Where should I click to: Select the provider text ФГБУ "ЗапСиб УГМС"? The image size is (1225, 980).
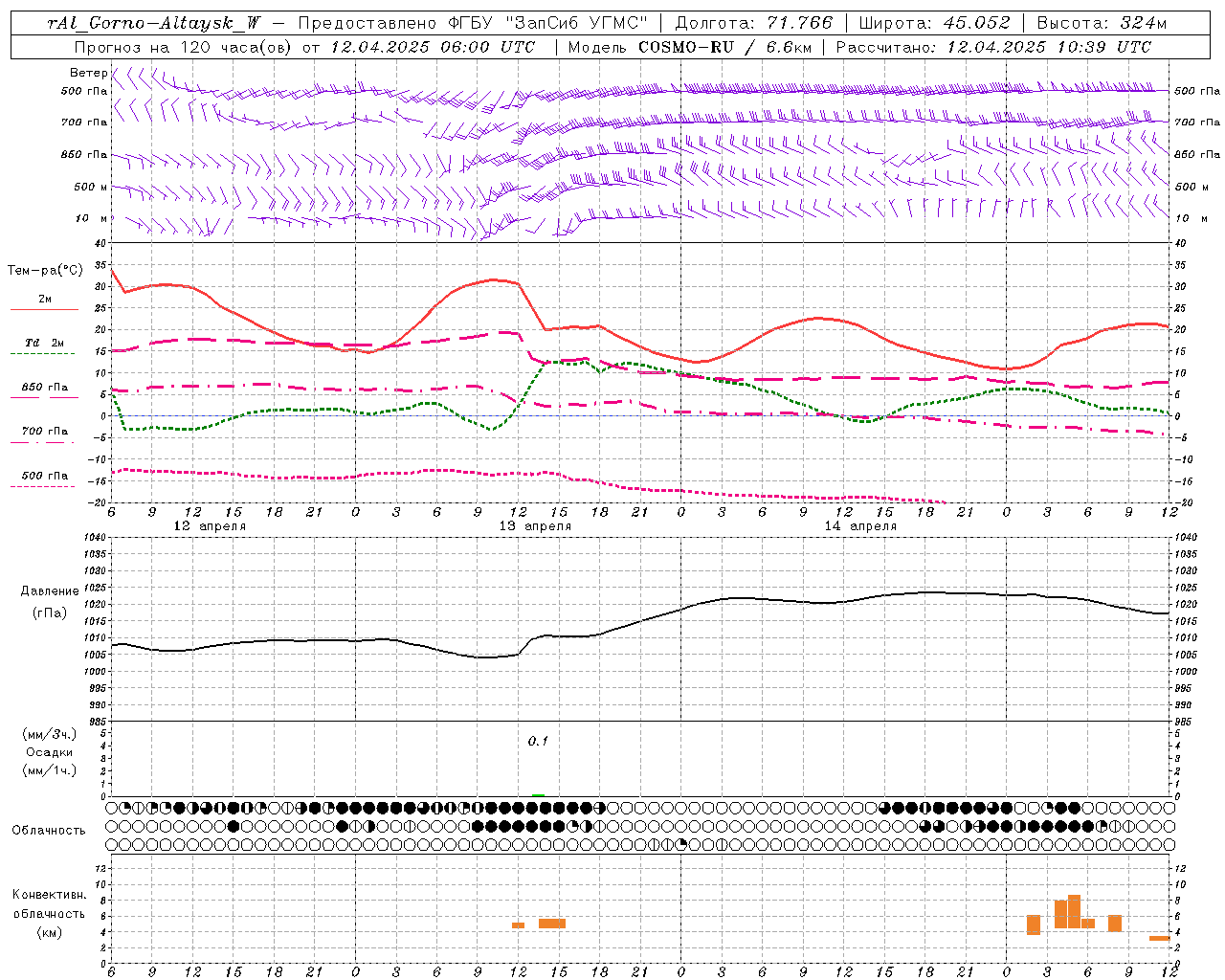(547, 23)
